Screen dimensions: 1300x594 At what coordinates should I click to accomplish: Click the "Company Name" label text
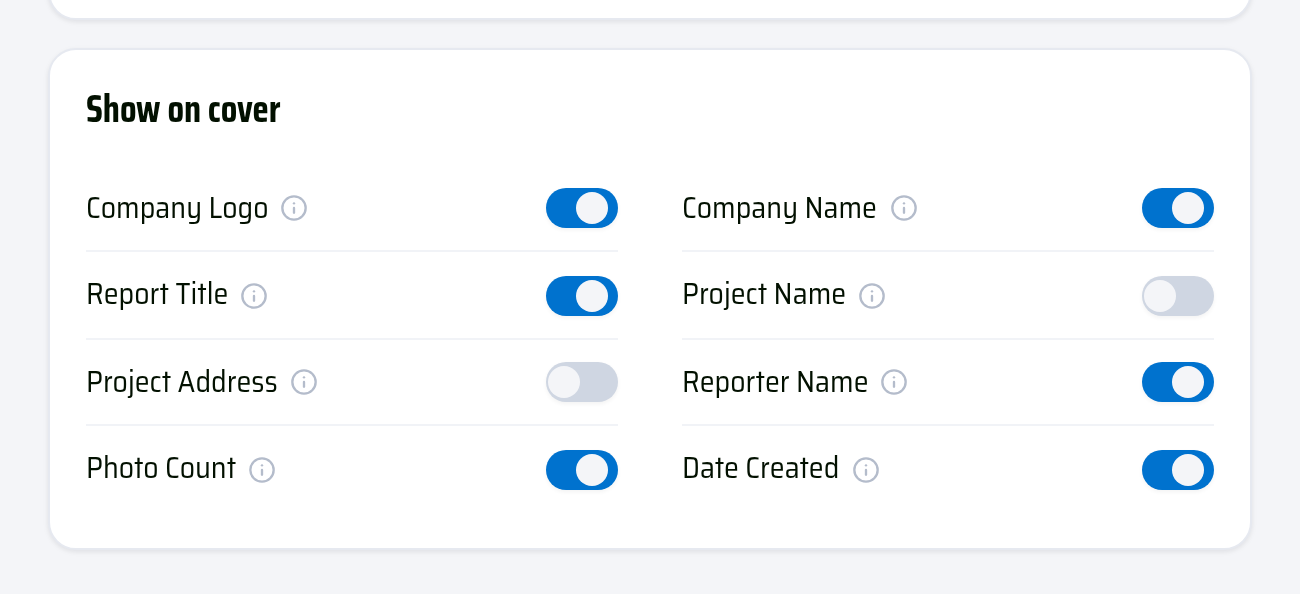779,209
